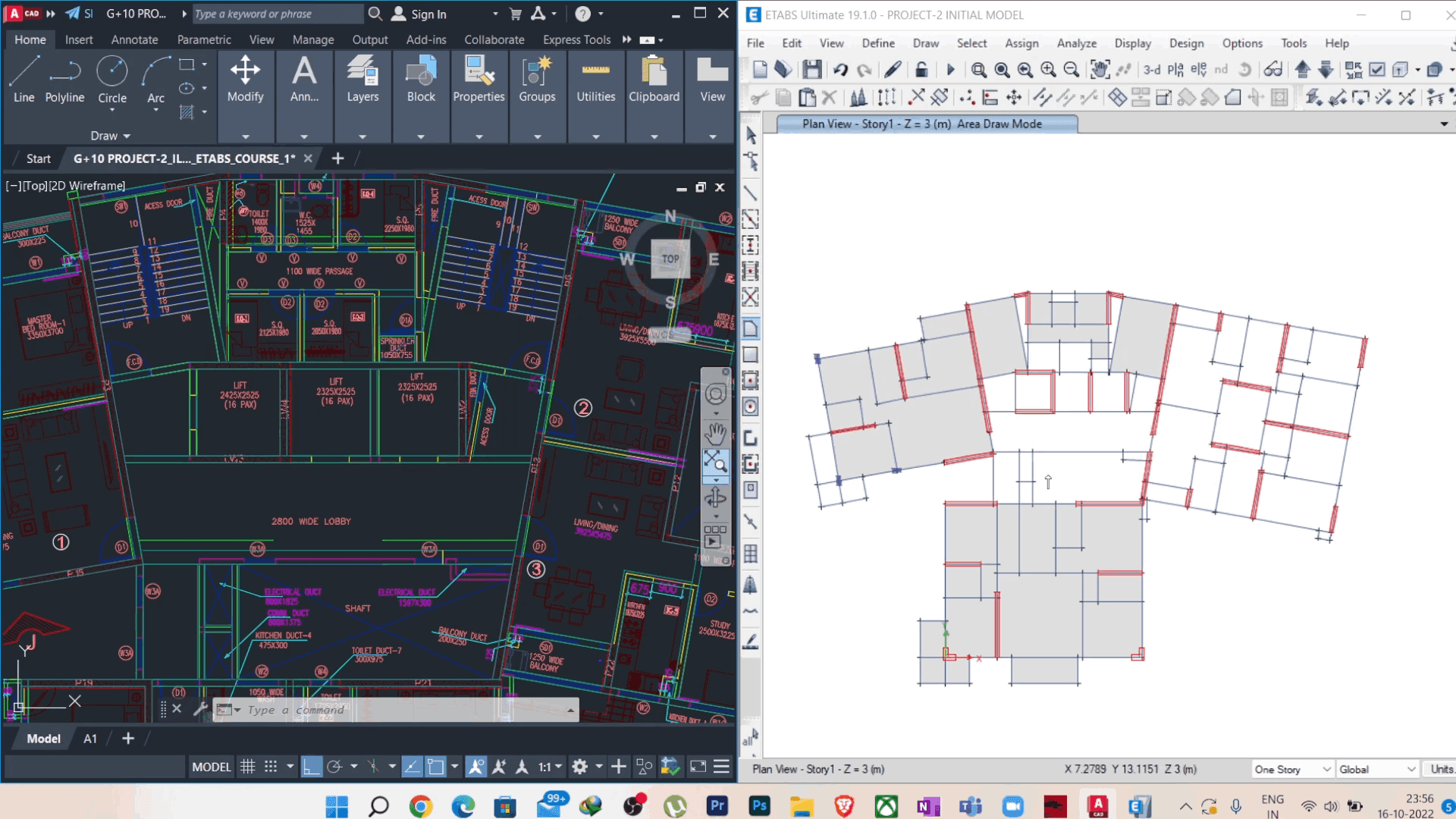Screen dimensions: 1456x819
Task: Open the Global coordinate system dropdown
Action: point(1377,769)
